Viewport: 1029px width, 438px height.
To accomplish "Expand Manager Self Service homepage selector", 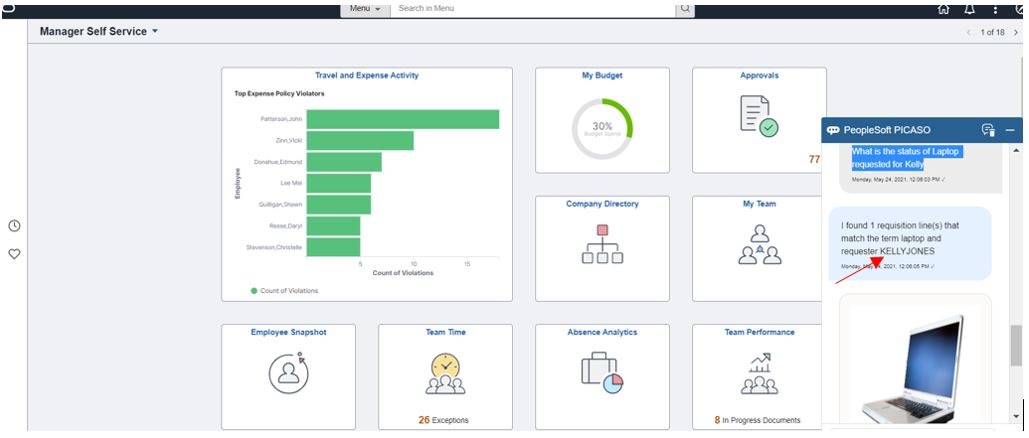I will [x=99, y=31].
